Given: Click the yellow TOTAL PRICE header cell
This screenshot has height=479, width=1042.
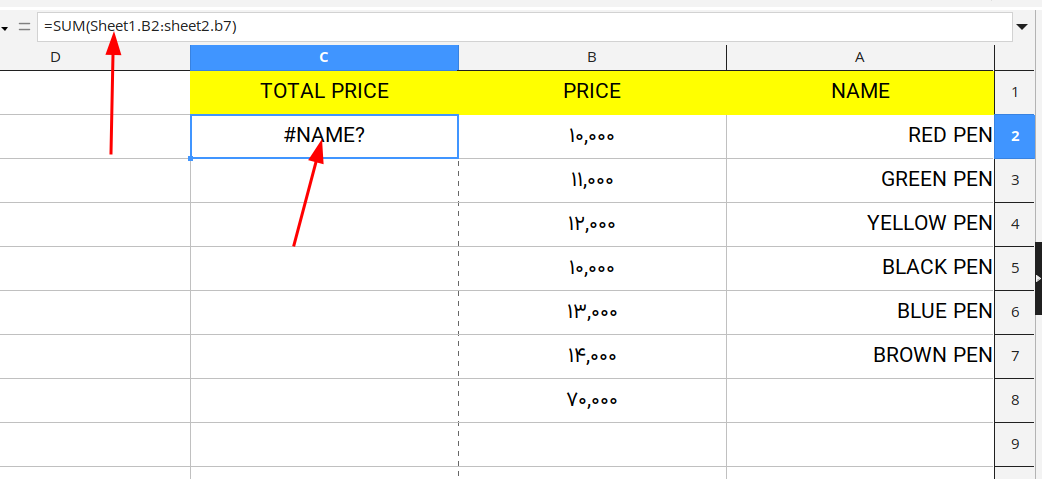Looking at the screenshot, I should 324,92.
